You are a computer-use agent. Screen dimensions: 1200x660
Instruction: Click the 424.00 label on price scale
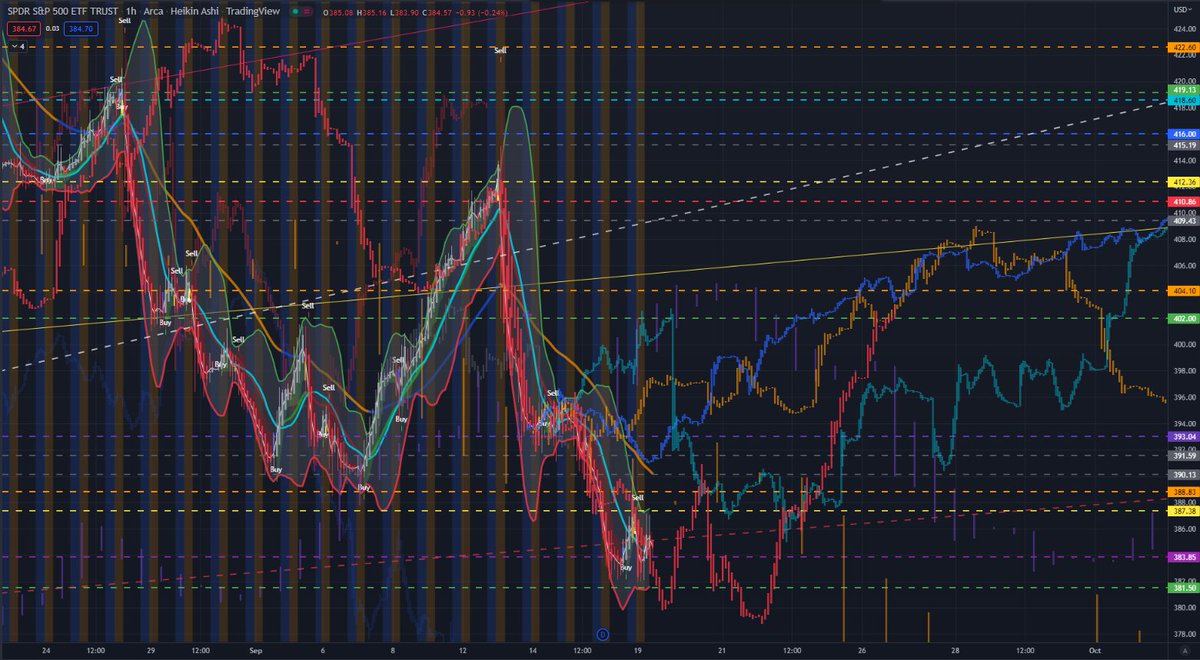1183,29
